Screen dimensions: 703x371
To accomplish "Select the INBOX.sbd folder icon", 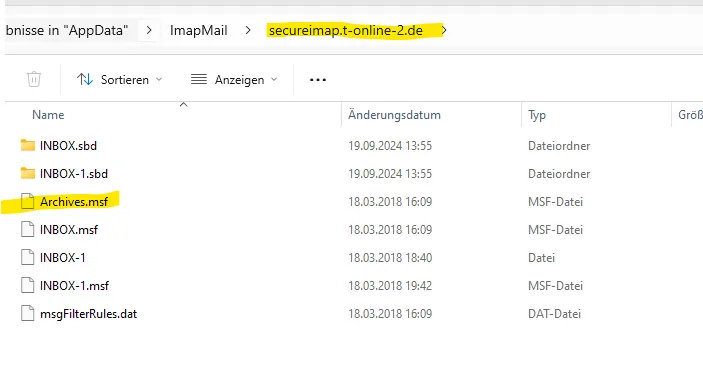I will (28, 145).
